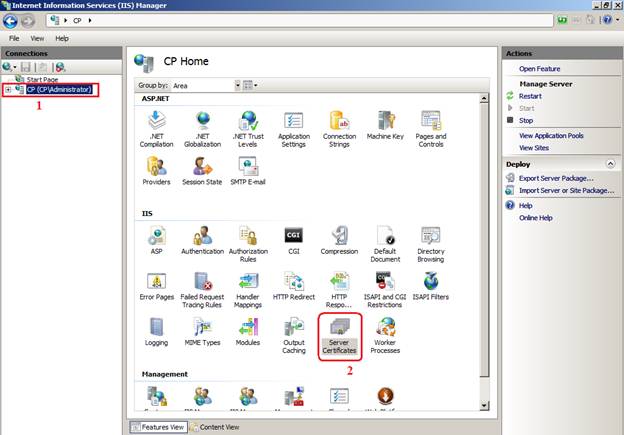Open Default Document feature

385,244
